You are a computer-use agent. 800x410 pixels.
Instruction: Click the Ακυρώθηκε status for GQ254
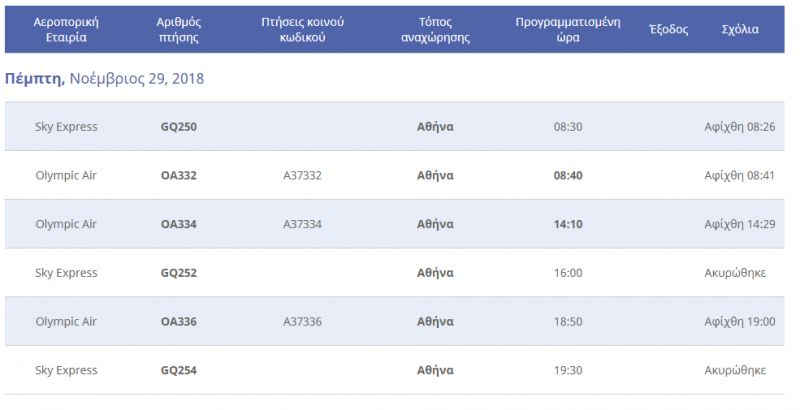click(735, 371)
